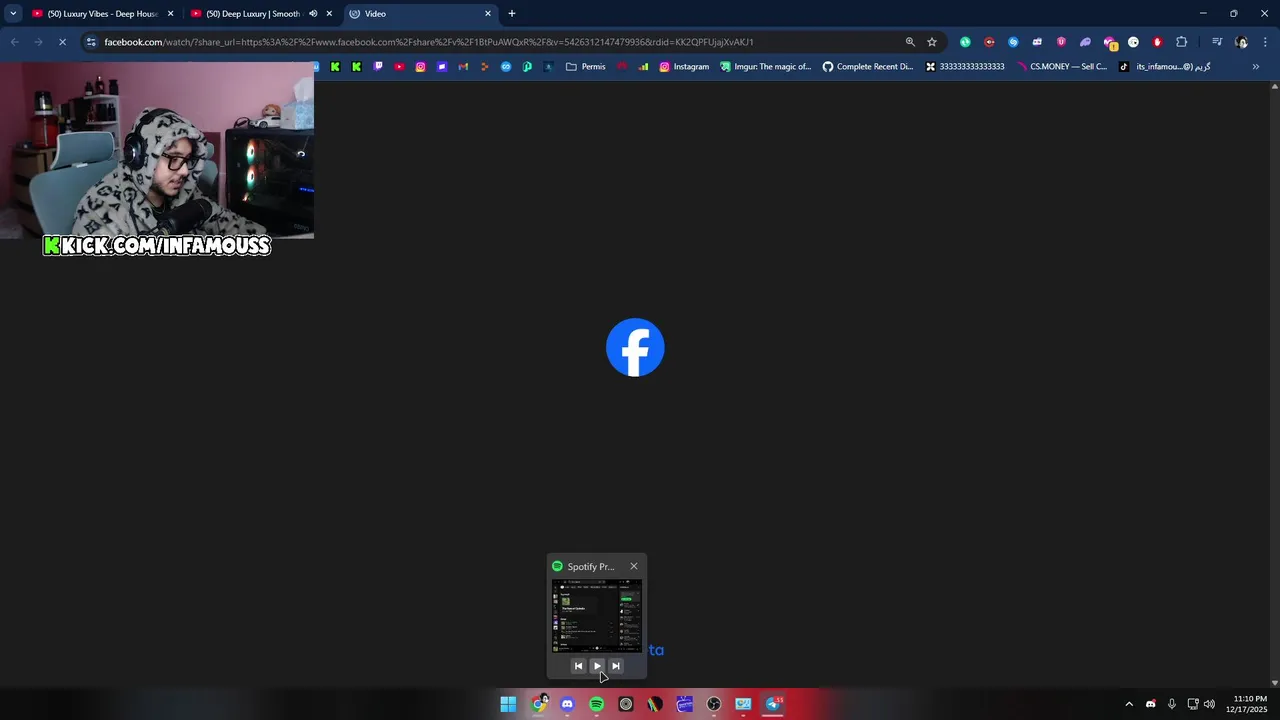
Task: Close the Spotify preview popup
Action: coord(633,566)
